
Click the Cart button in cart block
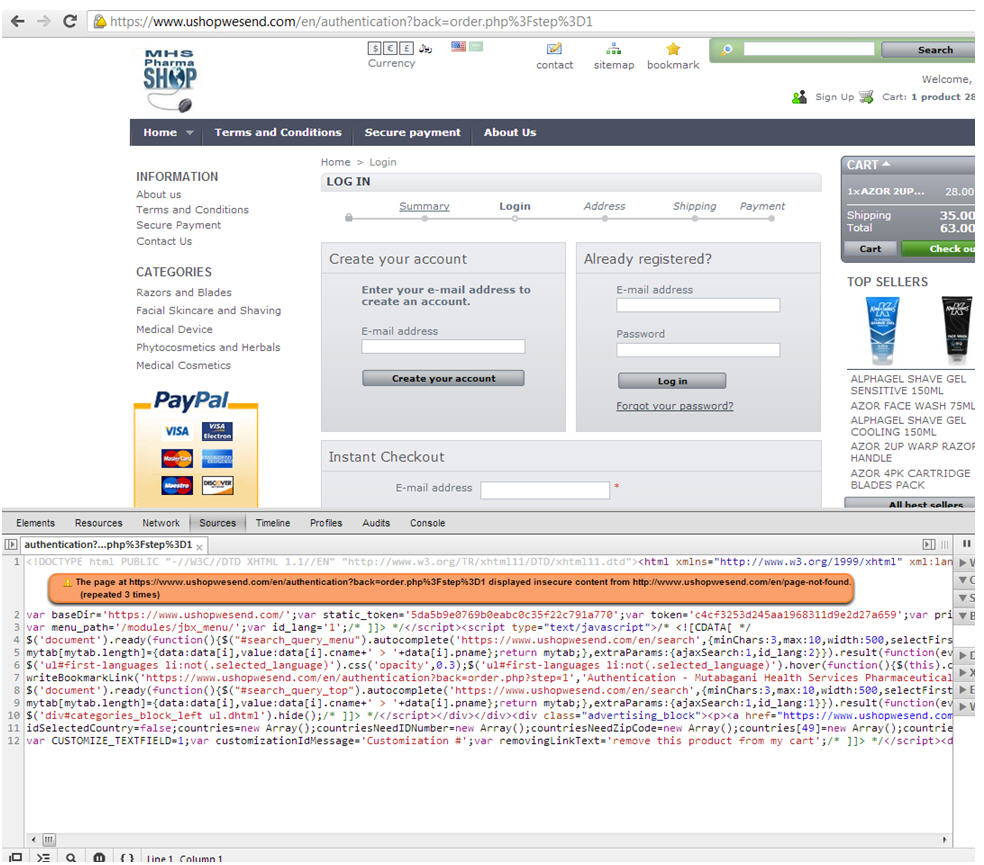tap(870, 249)
